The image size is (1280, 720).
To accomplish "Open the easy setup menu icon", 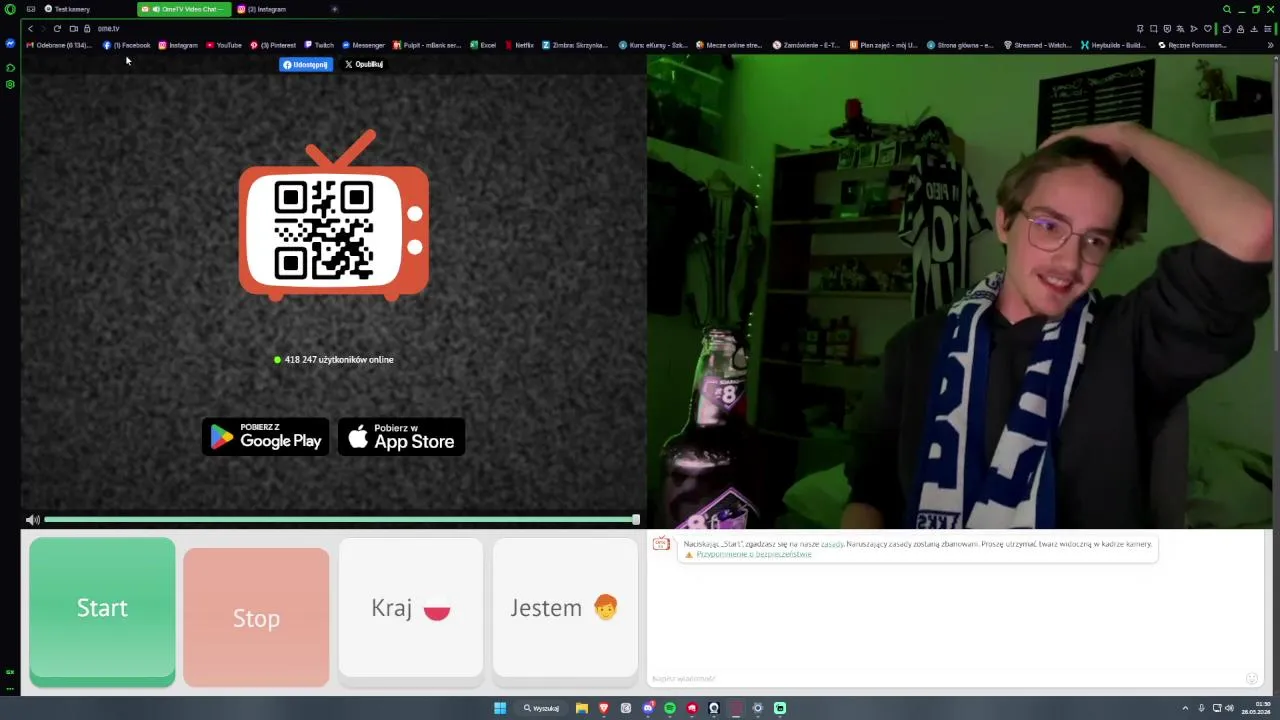I will (1268, 28).
